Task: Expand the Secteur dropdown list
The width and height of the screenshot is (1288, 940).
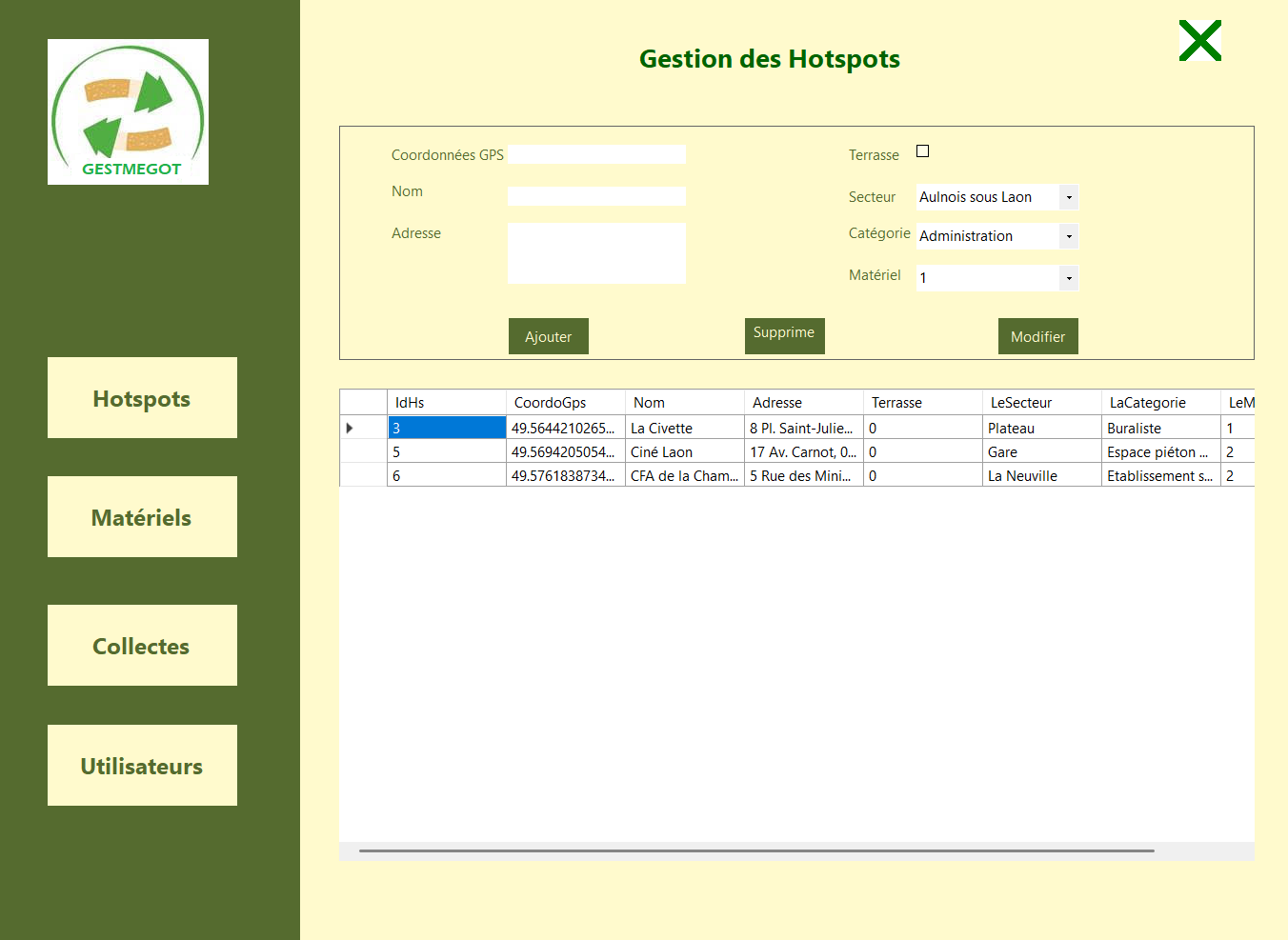Action: (1069, 197)
